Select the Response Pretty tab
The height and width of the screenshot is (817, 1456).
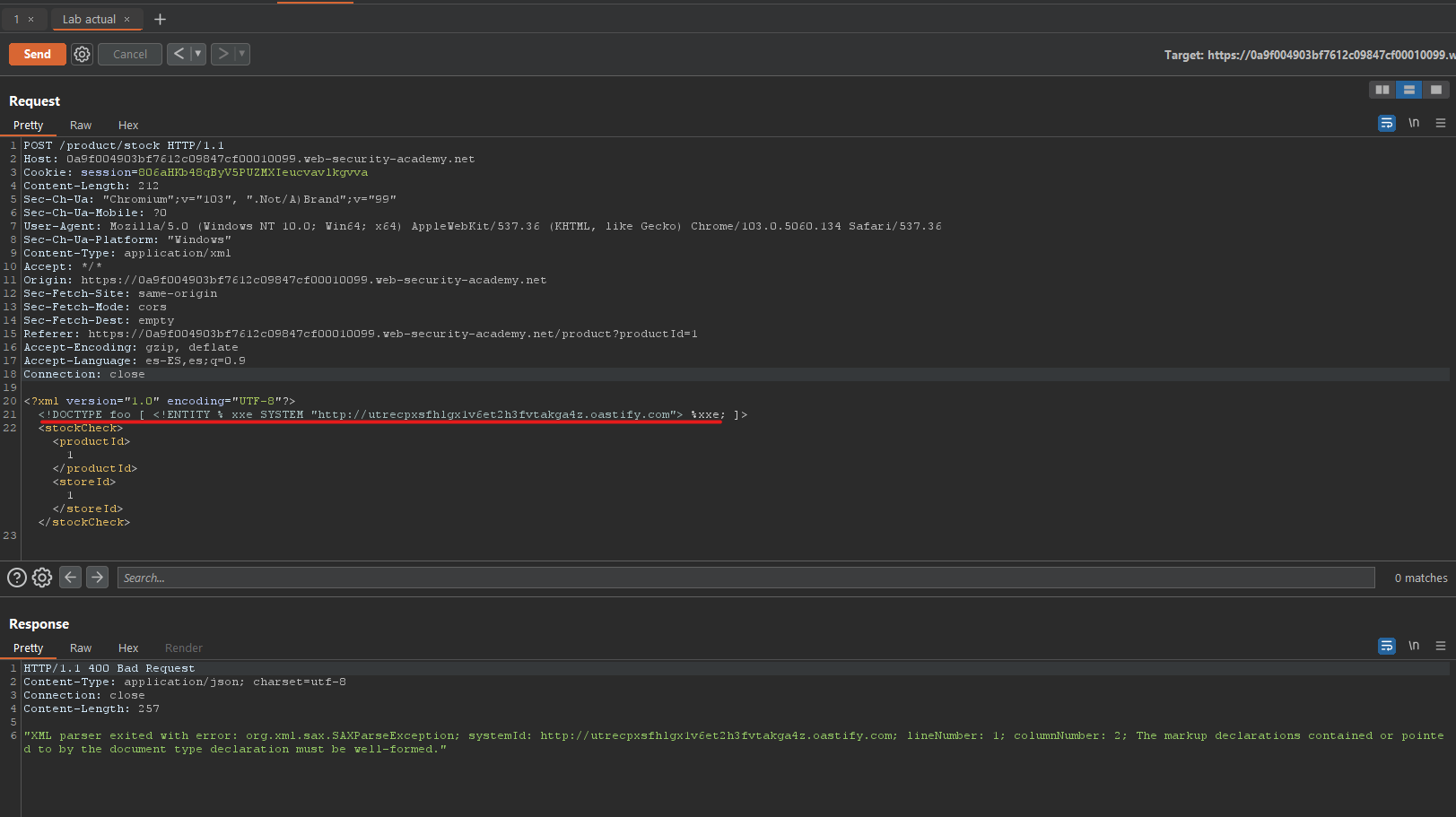pos(29,648)
